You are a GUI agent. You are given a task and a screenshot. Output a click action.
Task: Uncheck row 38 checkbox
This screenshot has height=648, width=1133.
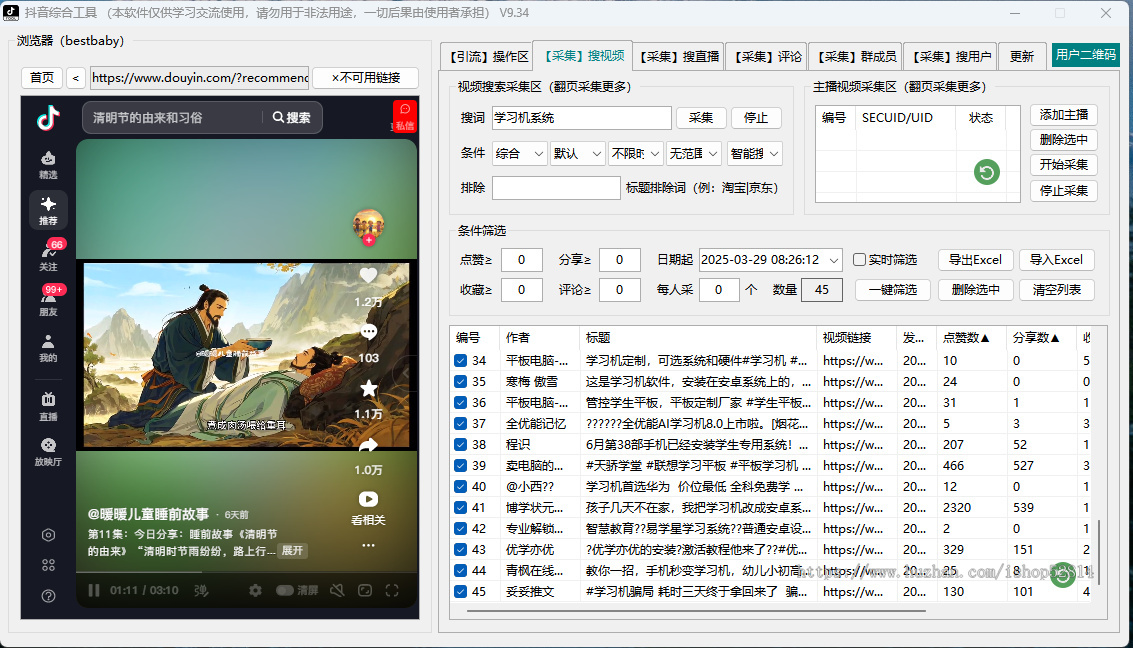pos(460,444)
